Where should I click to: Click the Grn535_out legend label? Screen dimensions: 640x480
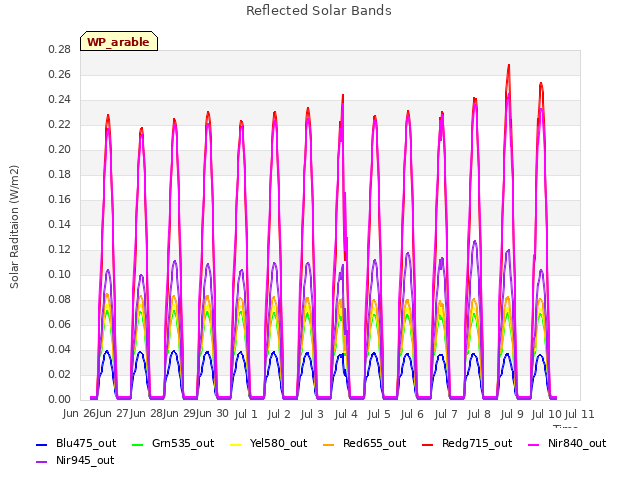click(183, 443)
